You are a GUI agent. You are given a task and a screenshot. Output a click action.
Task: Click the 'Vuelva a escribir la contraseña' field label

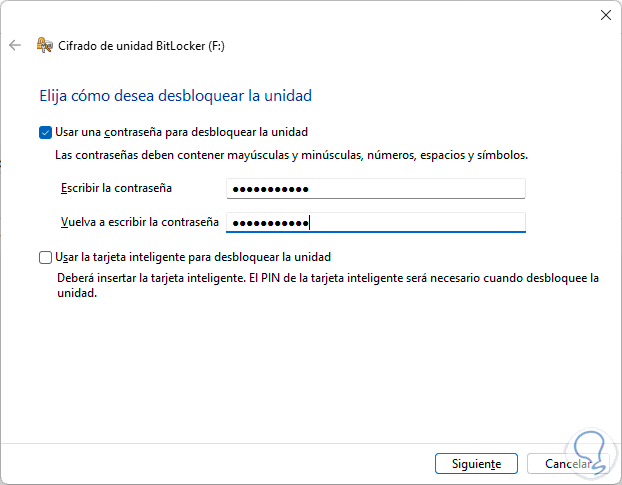pos(138,221)
